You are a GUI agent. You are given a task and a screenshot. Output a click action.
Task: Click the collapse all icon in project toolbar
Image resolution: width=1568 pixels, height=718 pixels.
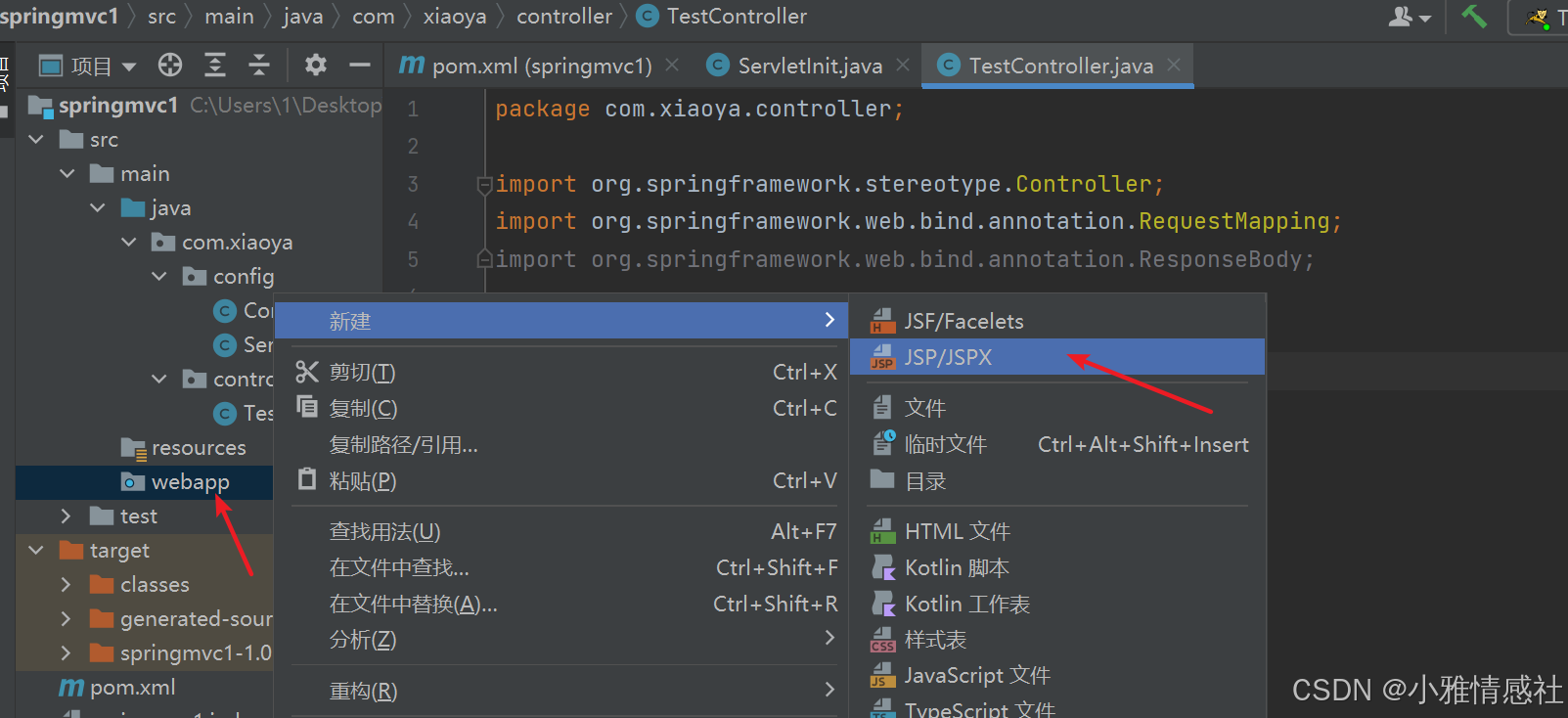[259, 66]
